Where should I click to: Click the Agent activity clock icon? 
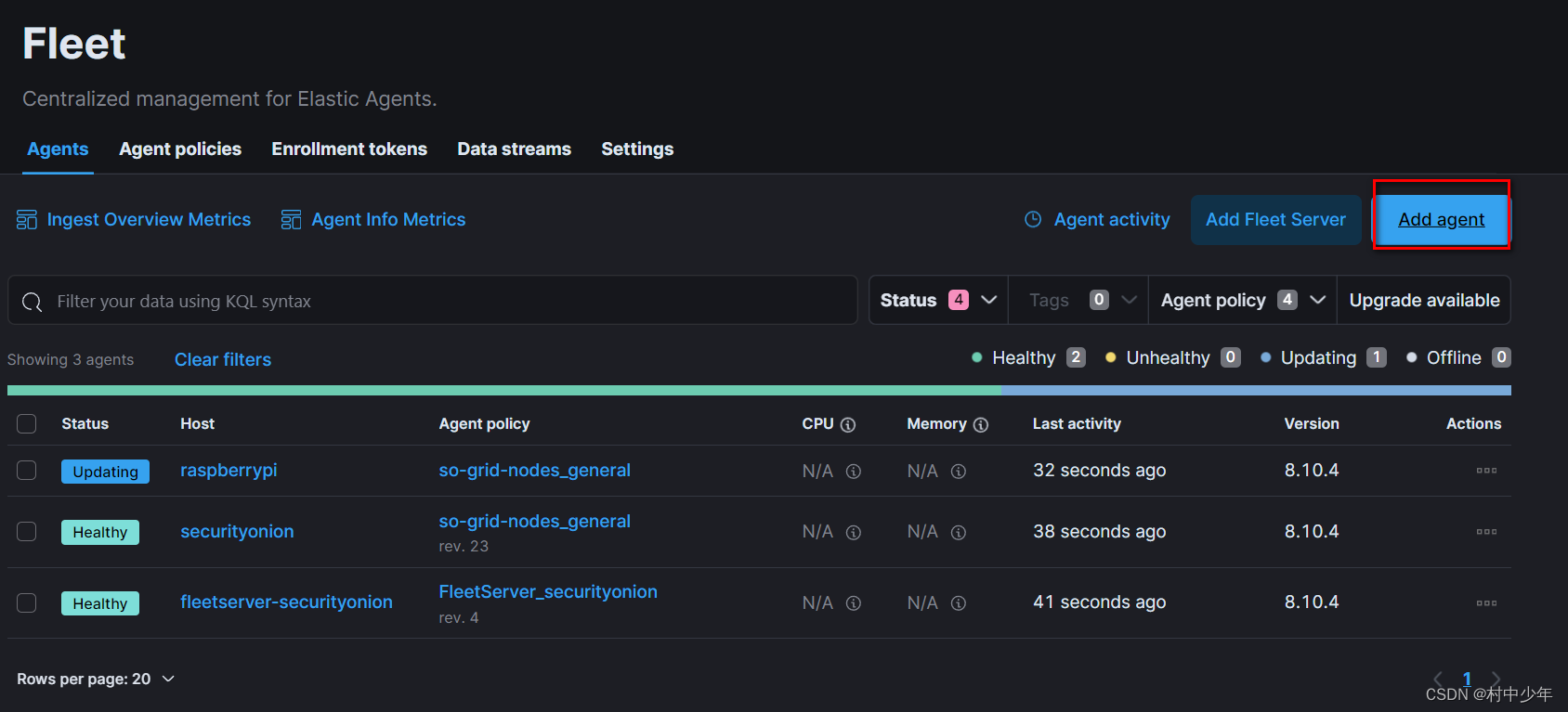click(x=1033, y=220)
